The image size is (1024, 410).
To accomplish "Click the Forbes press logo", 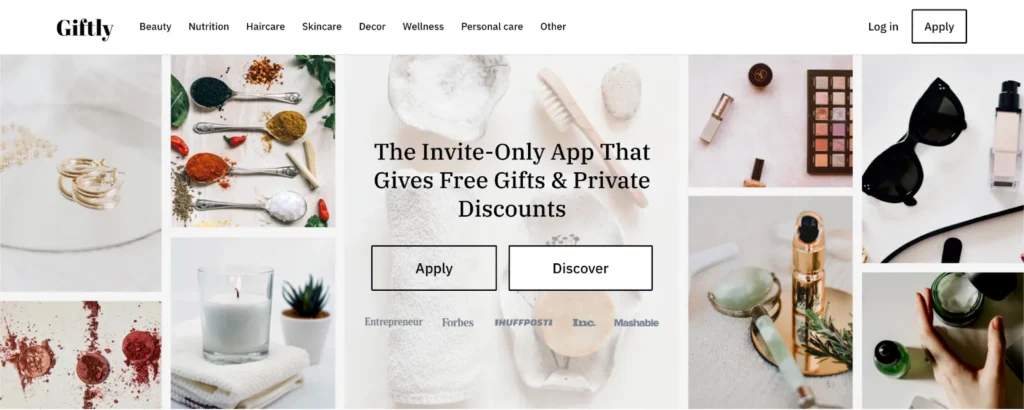I will pyautogui.click(x=457, y=323).
